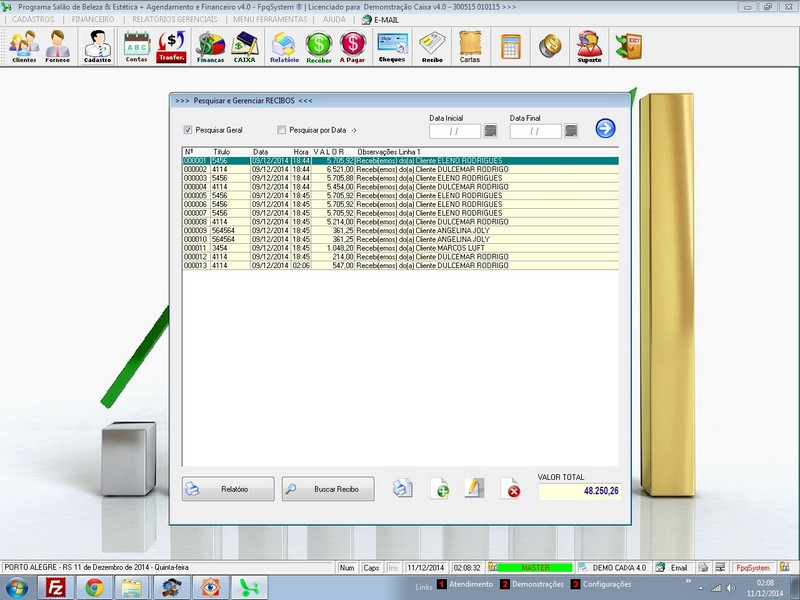Open the AJUDA menu
Image resolution: width=800 pixels, height=600 pixels.
pyautogui.click(x=334, y=19)
